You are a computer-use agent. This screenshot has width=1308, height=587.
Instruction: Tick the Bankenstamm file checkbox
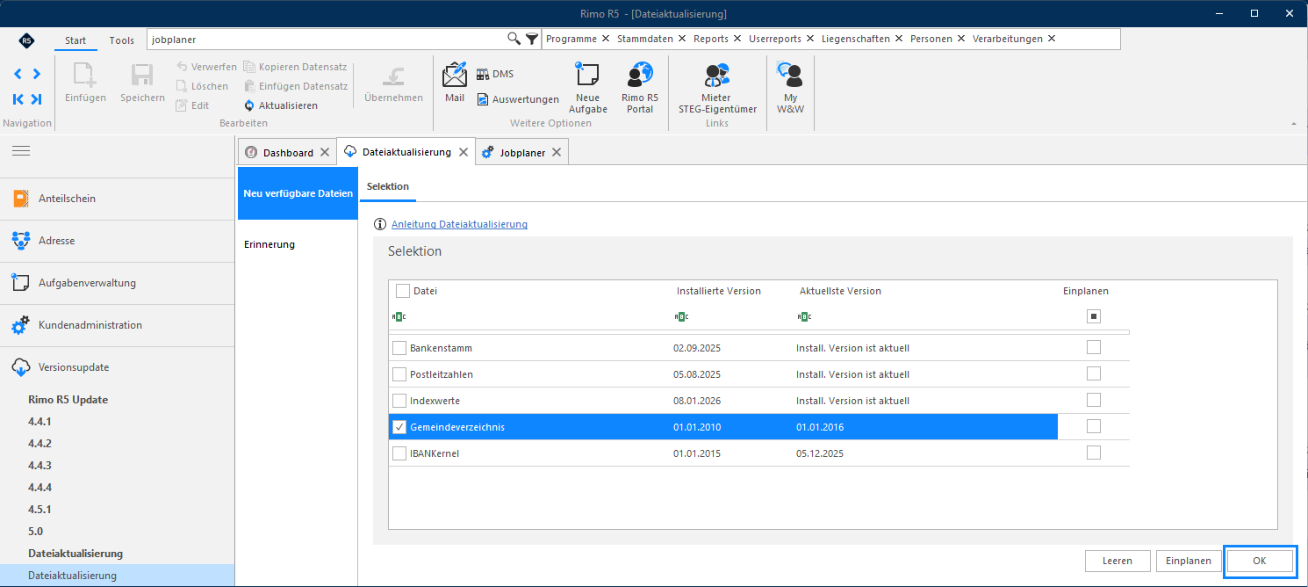tap(400, 348)
